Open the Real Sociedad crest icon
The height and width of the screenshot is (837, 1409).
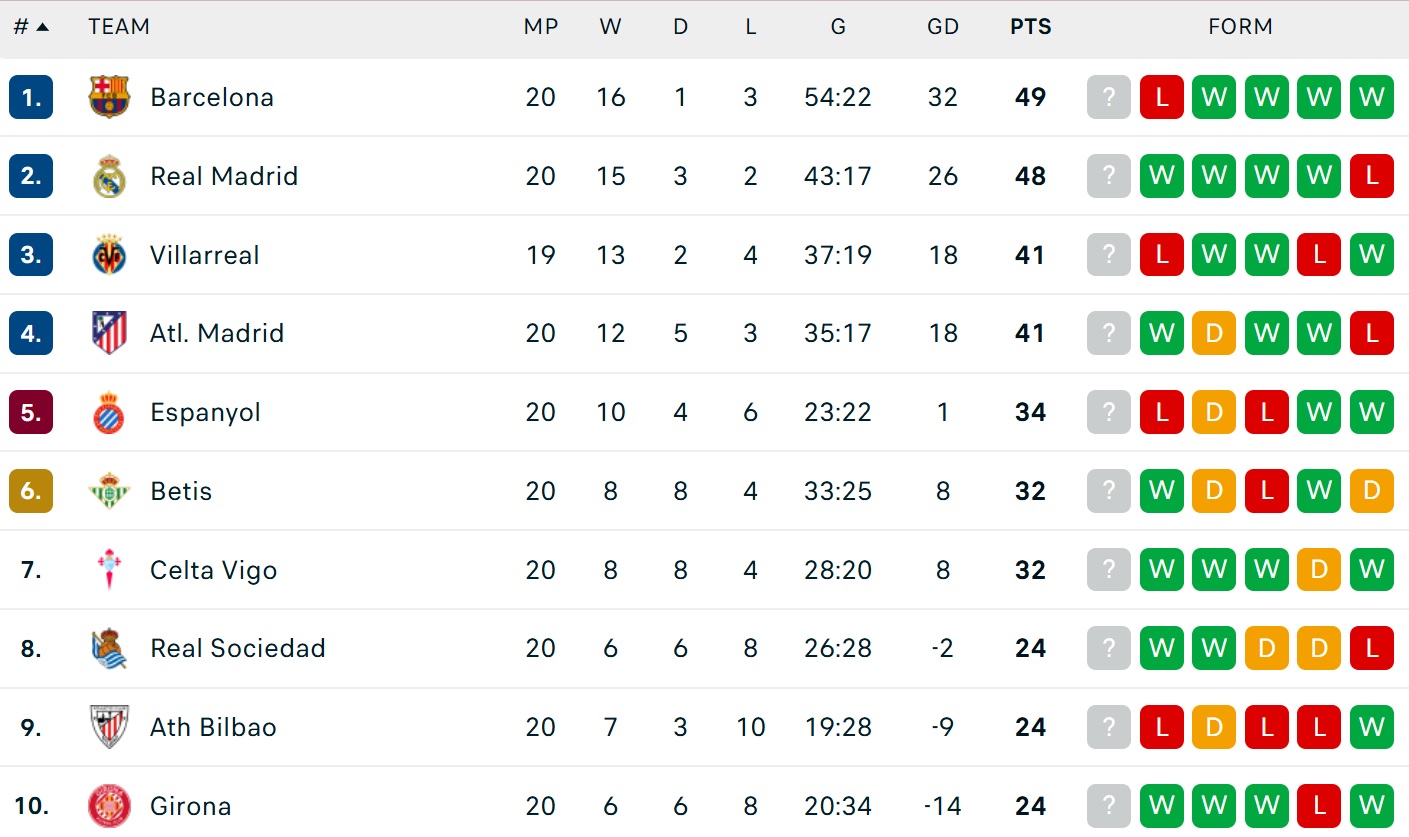tap(109, 649)
